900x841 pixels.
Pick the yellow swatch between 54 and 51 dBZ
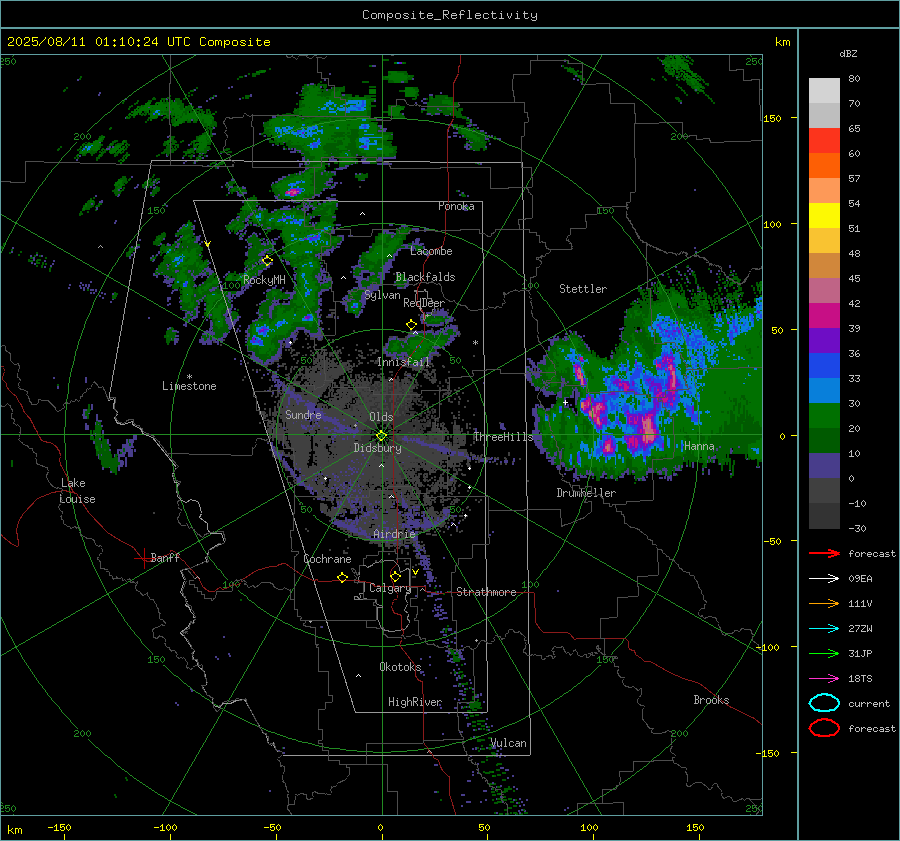pyautogui.click(x=824, y=216)
